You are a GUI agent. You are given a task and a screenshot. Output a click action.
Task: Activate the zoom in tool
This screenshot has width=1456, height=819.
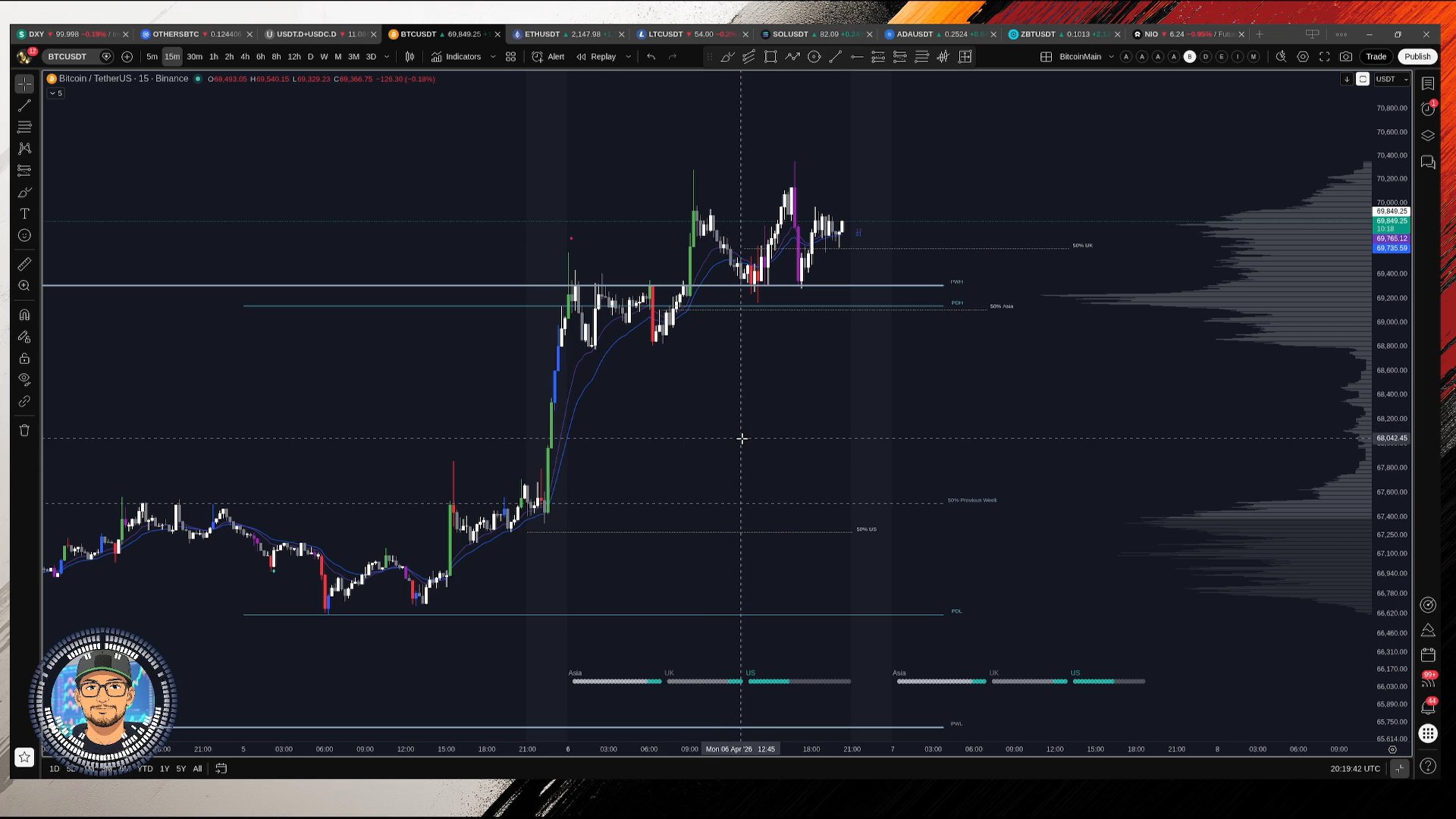[24, 286]
